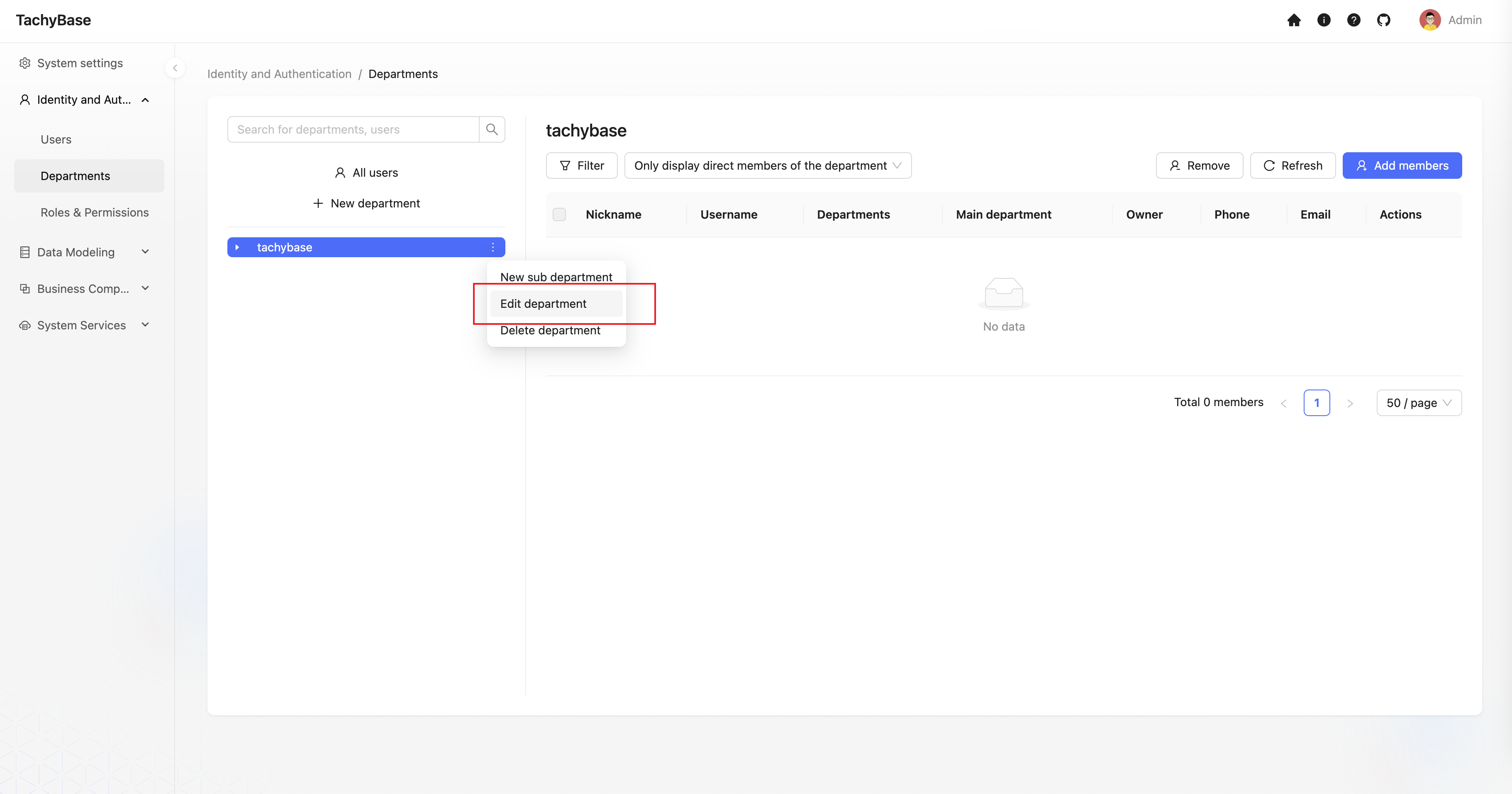Click the Departments breadcrumb item
Viewport: 1512px width, 794px height.
click(403, 74)
